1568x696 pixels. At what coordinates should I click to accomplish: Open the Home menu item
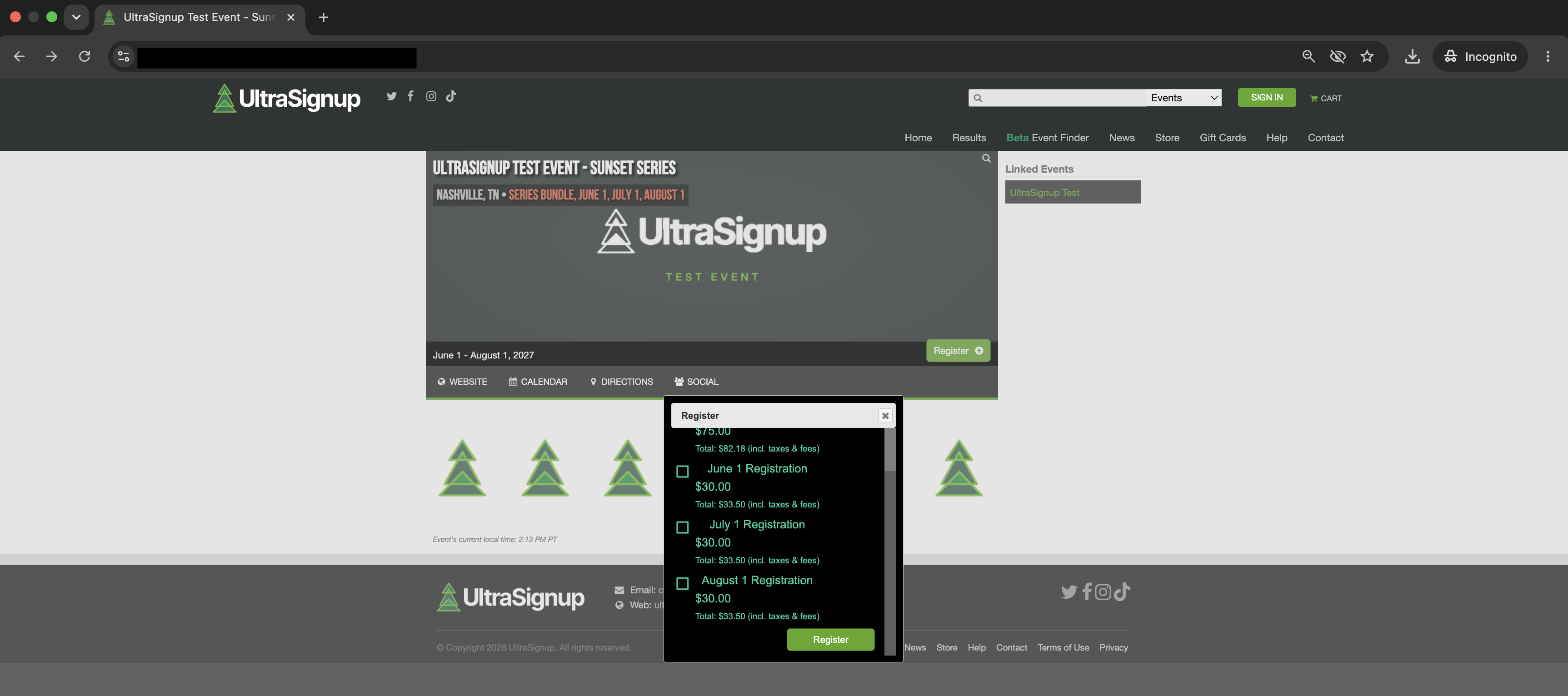(918, 138)
